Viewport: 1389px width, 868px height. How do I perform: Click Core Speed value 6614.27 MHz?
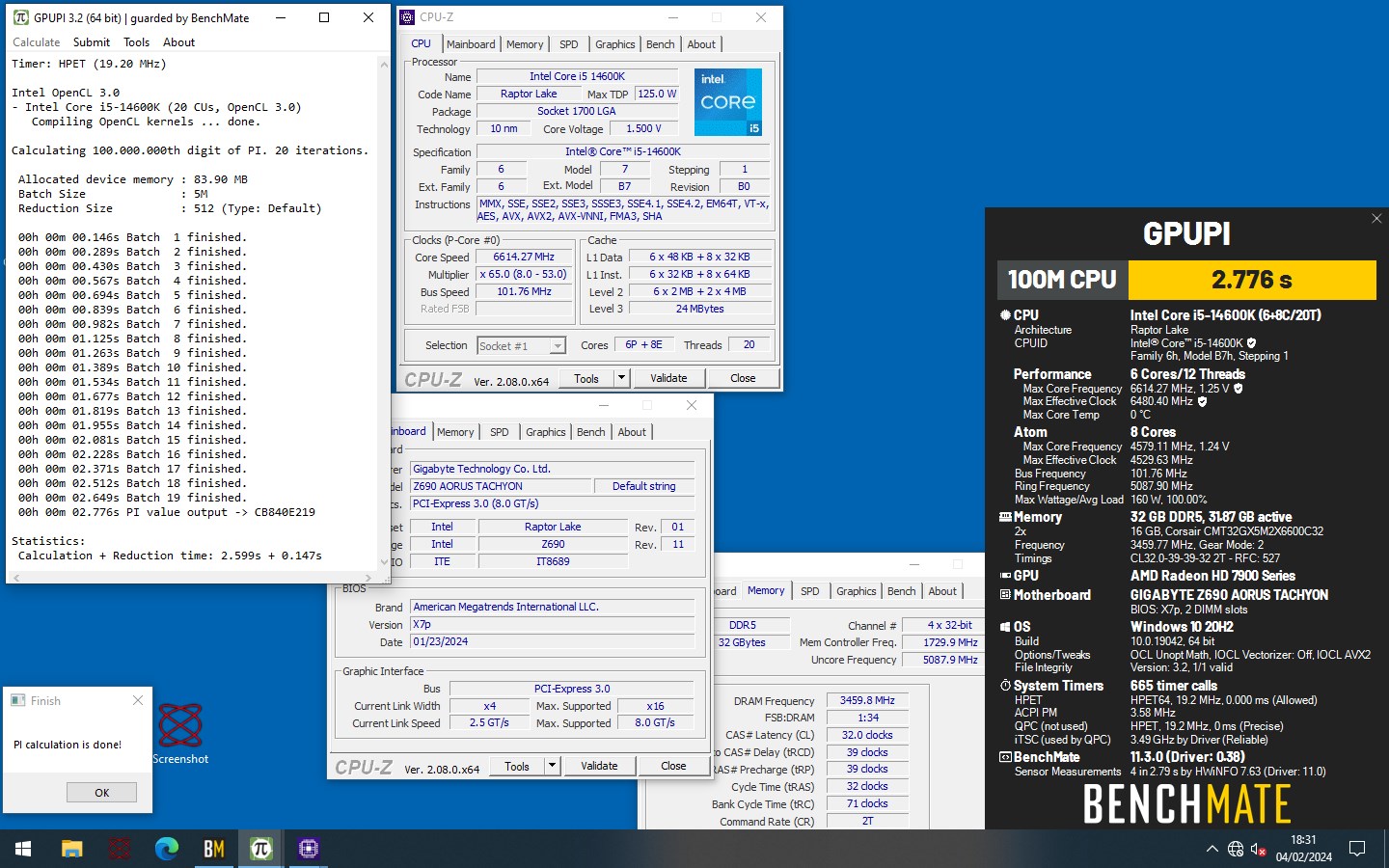(524, 258)
